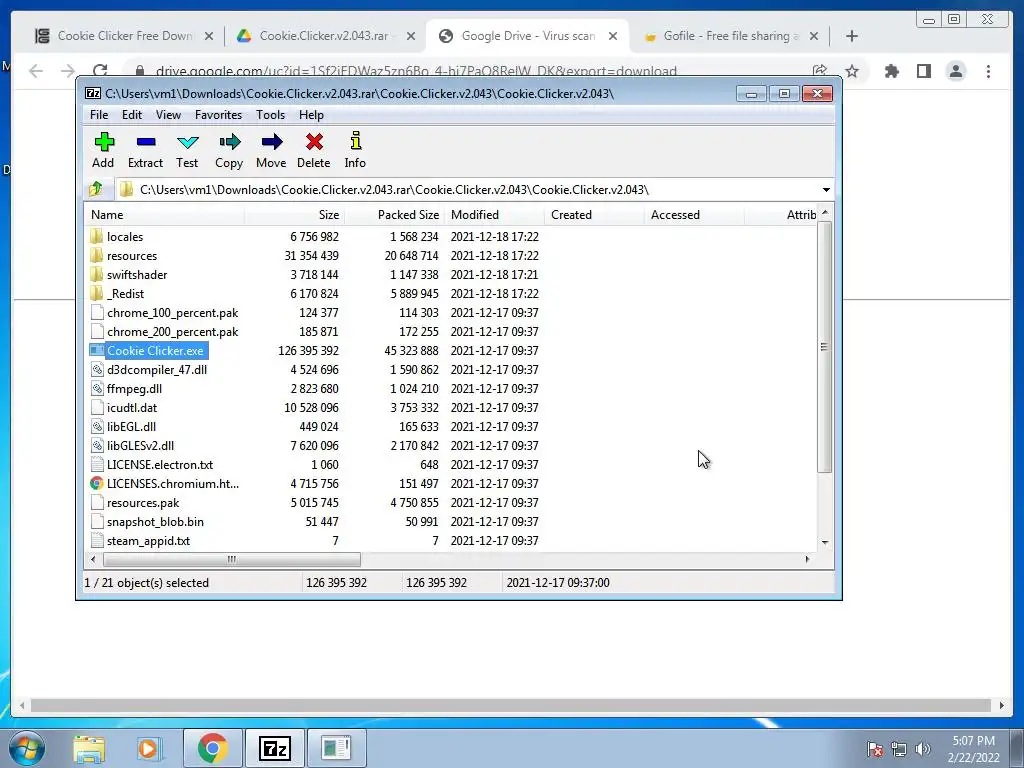
Task: Click the file list vertical scrollbar thumb
Action: tap(825, 347)
